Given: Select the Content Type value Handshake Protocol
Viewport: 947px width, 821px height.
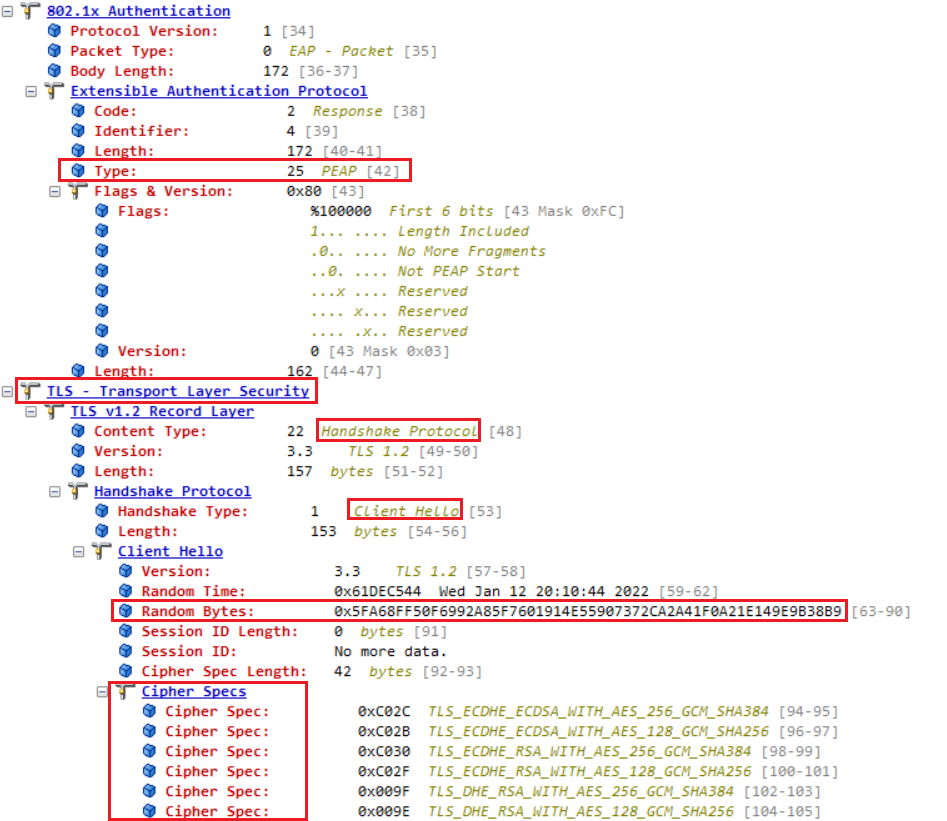Looking at the screenshot, I should [399, 431].
